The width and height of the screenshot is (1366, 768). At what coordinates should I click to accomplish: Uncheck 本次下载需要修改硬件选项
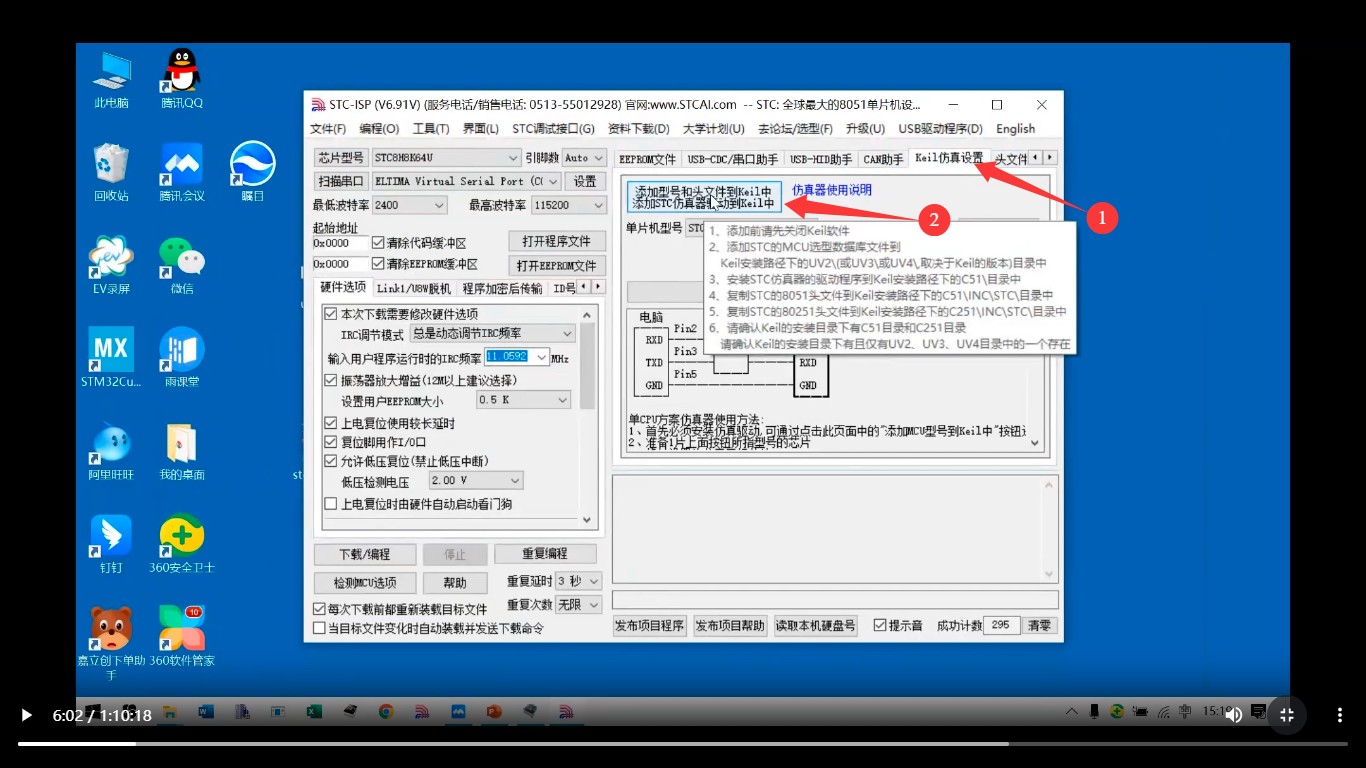tap(331, 314)
